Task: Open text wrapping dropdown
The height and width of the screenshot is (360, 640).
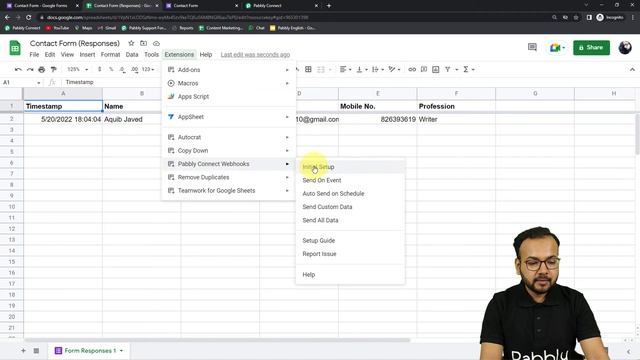Action: [x=378, y=69]
